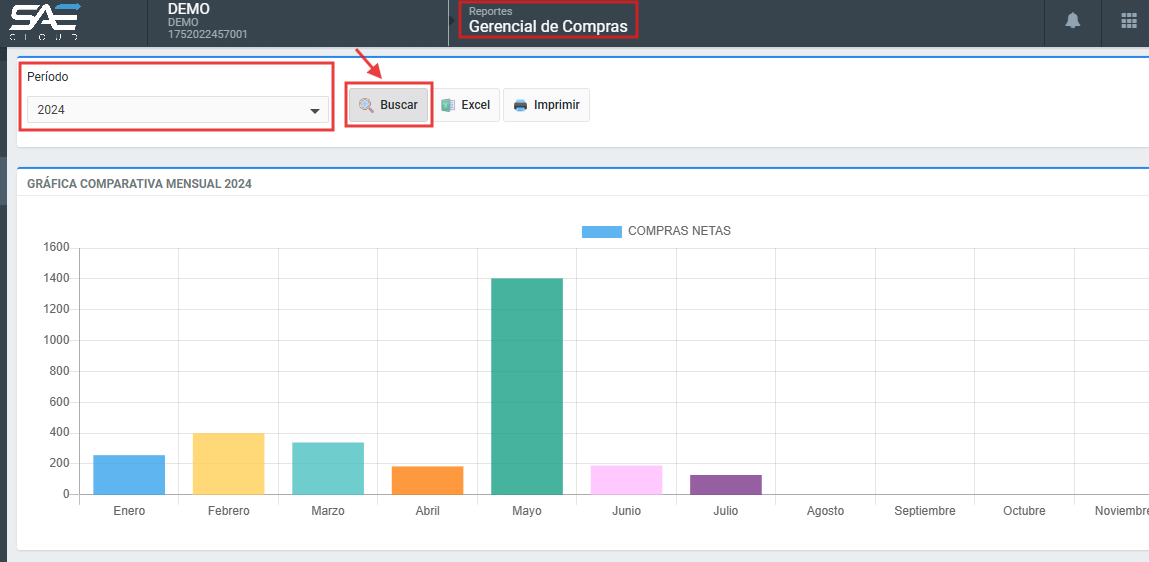
Task: Click the magnifier icon on Buscar
Action: (x=366, y=105)
